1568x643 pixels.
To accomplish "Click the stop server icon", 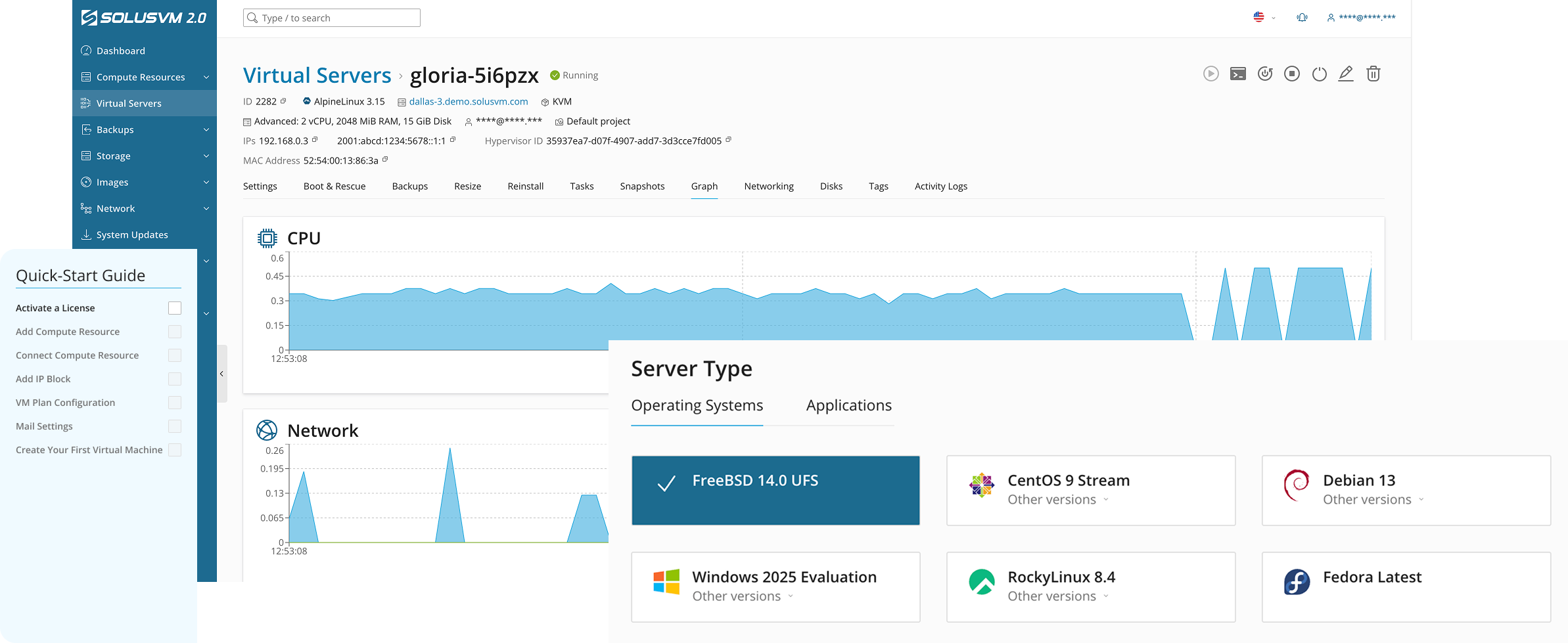I will [1292, 74].
